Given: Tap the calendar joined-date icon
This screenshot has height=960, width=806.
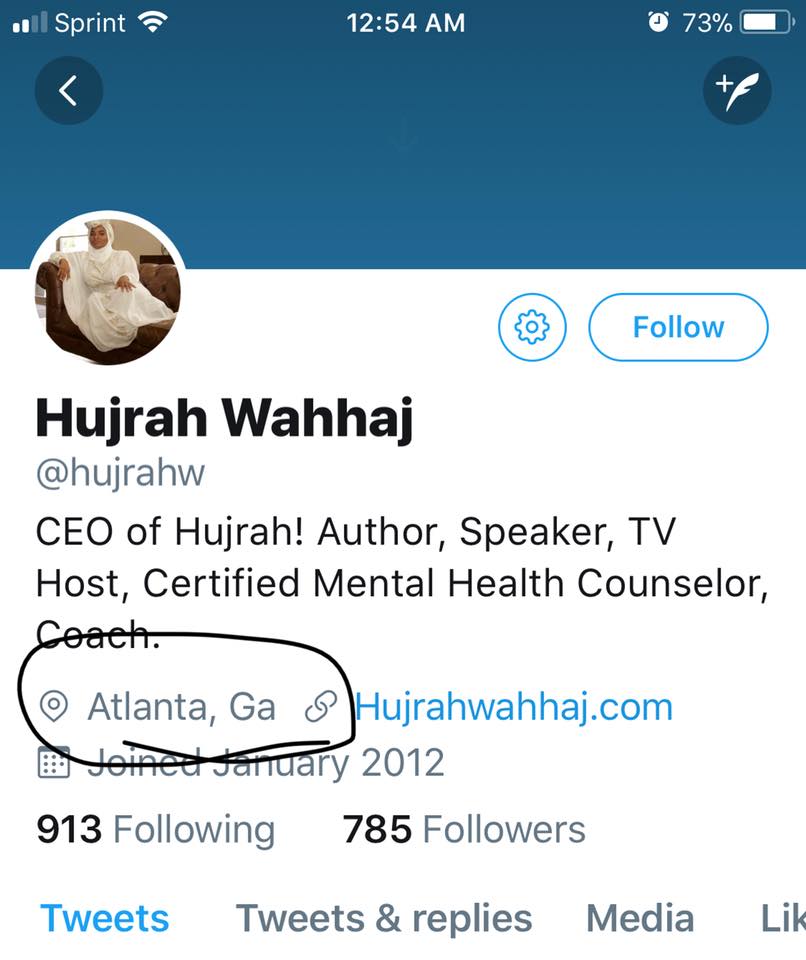Looking at the screenshot, I should click(53, 762).
